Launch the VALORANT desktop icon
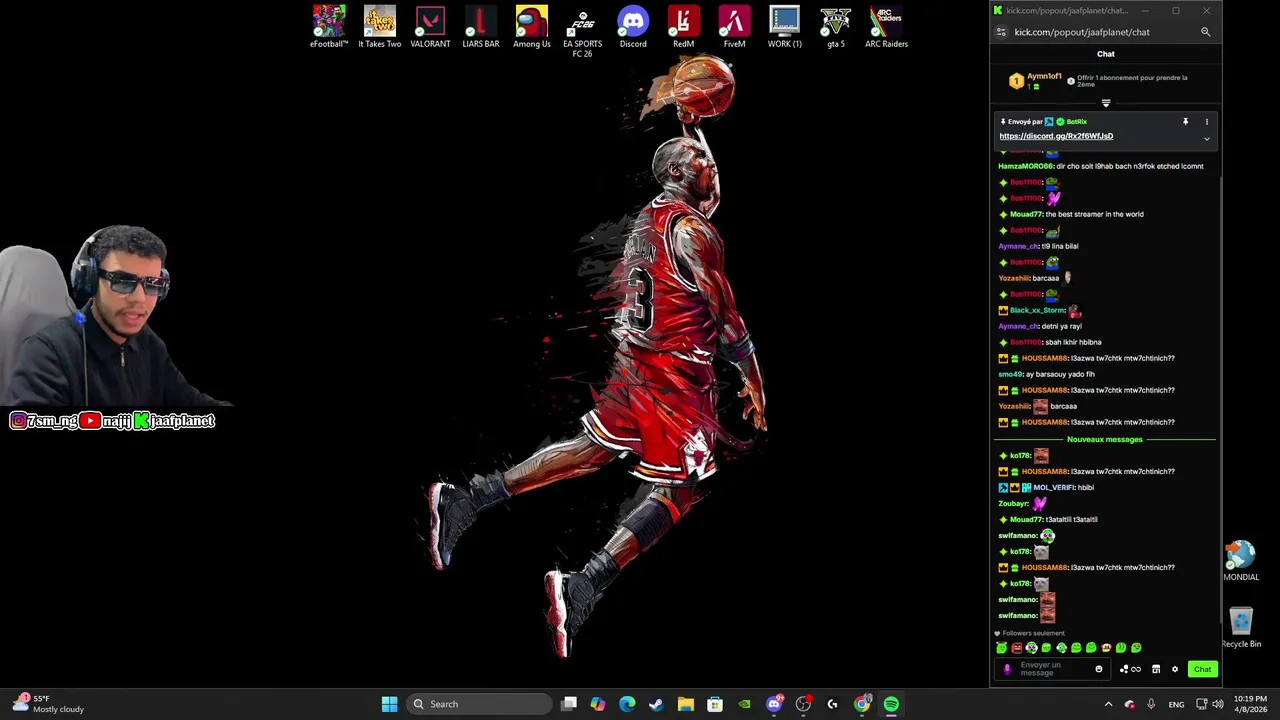1280x720 pixels. tap(430, 27)
